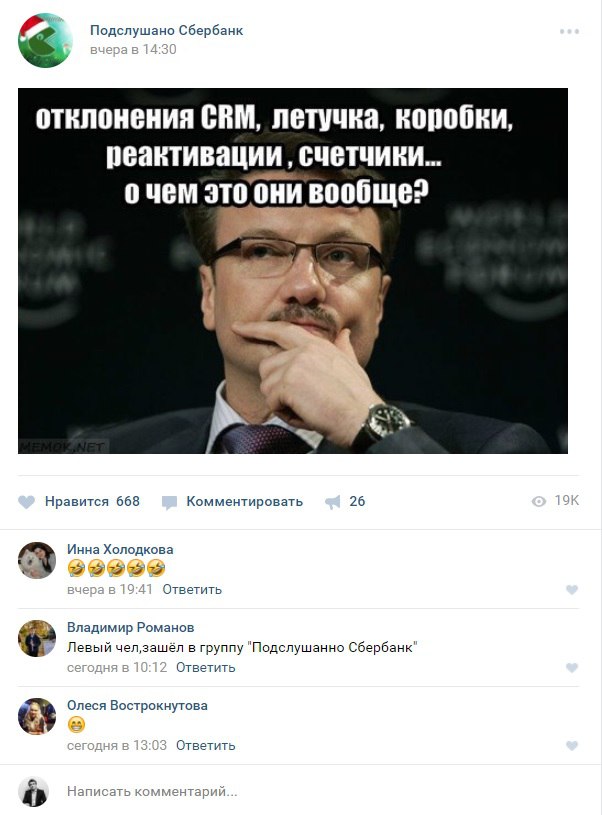Viewport: 602px width, 815px height.
Task: Open the Подслушано Сбербанк group name link
Action: tap(166, 30)
